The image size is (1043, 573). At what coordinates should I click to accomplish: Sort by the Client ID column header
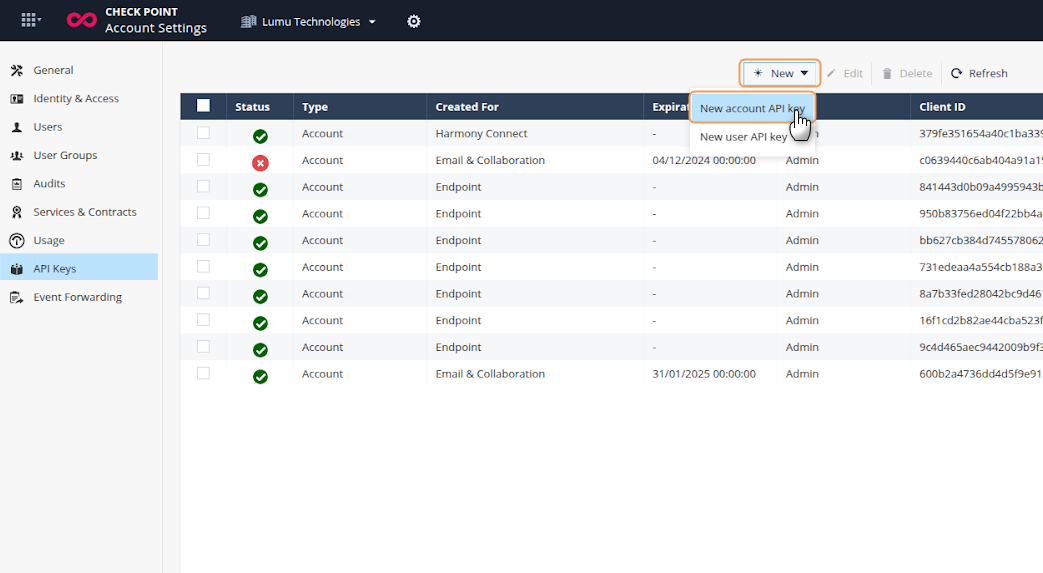tap(942, 107)
